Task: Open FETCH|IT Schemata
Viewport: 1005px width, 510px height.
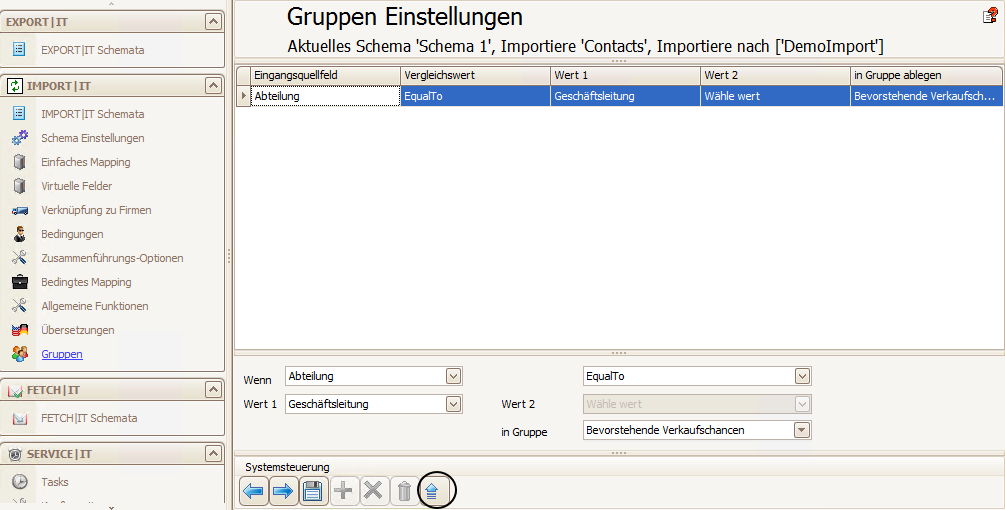Action: point(89,418)
